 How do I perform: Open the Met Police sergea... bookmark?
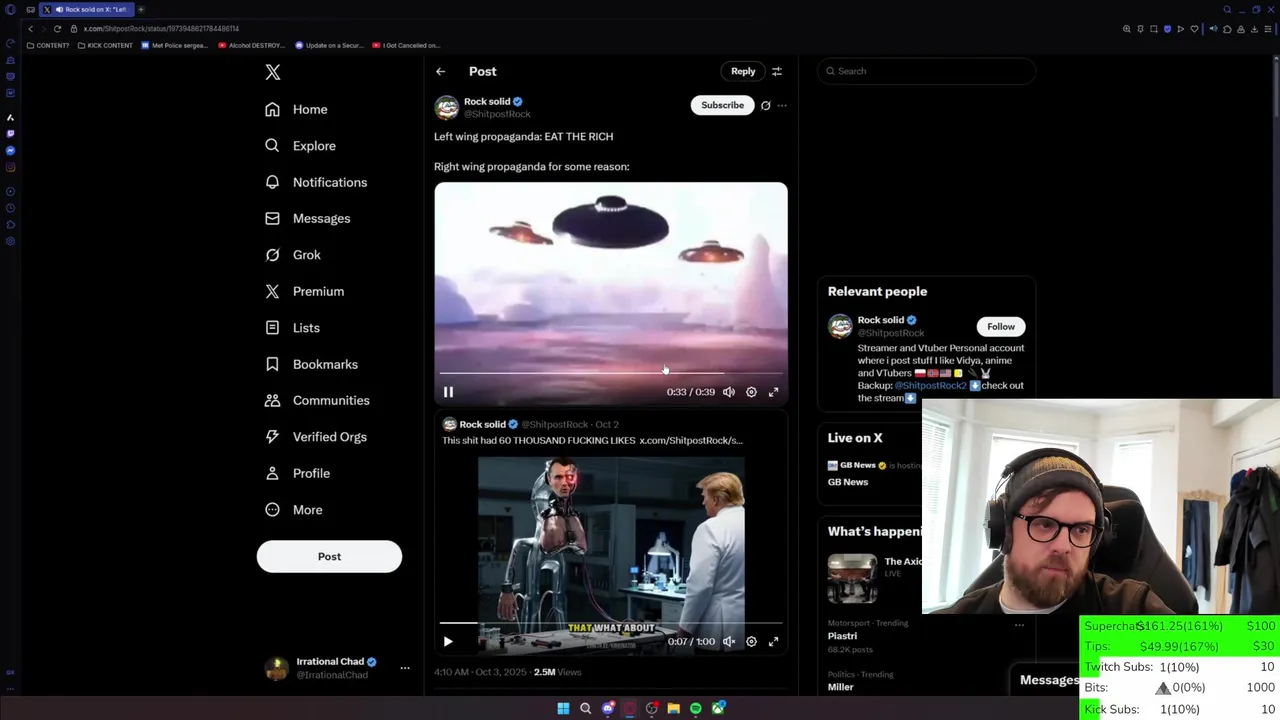click(x=175, y=45)
